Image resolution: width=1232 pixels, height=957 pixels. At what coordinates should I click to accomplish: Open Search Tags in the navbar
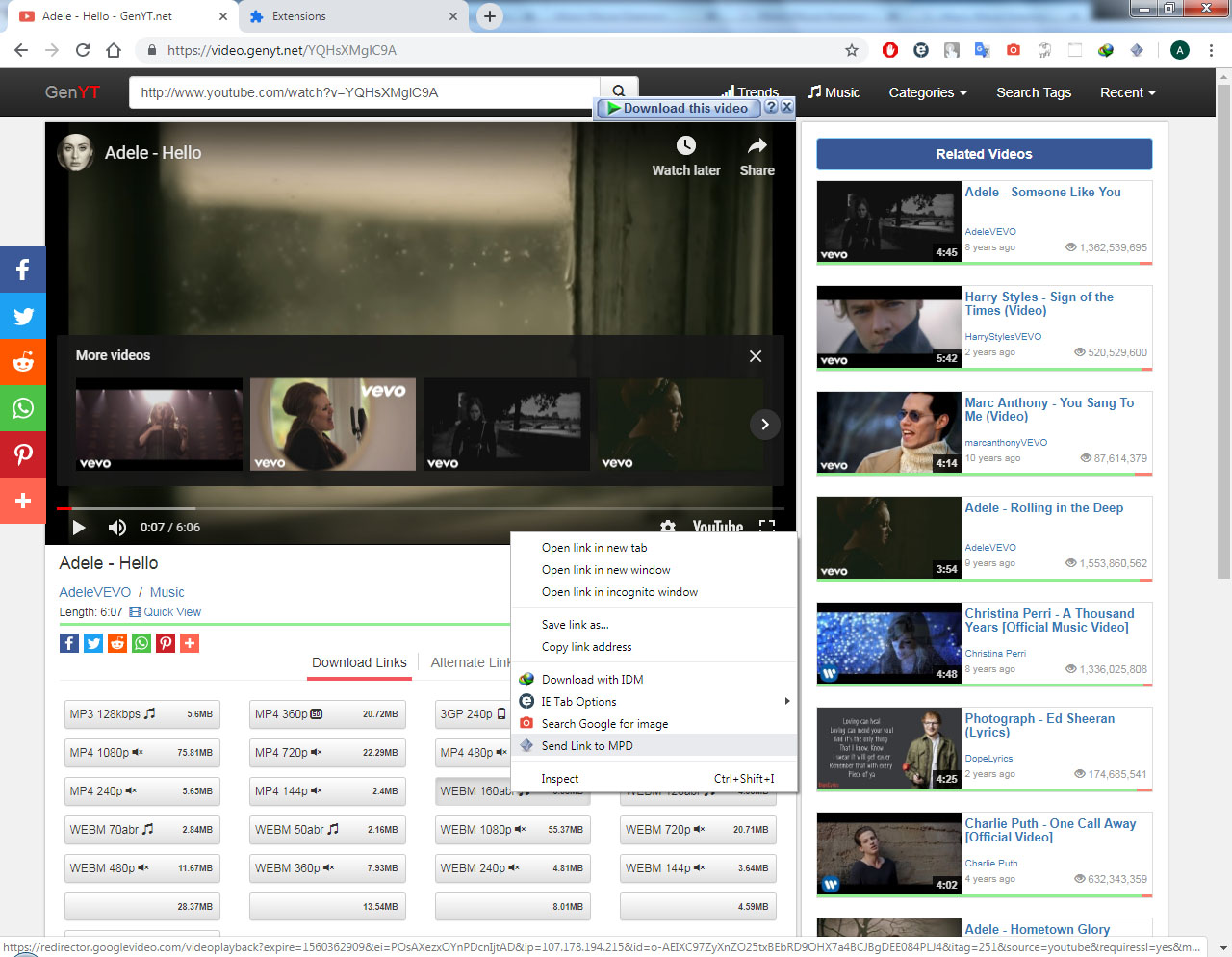click(x=1034, y=92)
